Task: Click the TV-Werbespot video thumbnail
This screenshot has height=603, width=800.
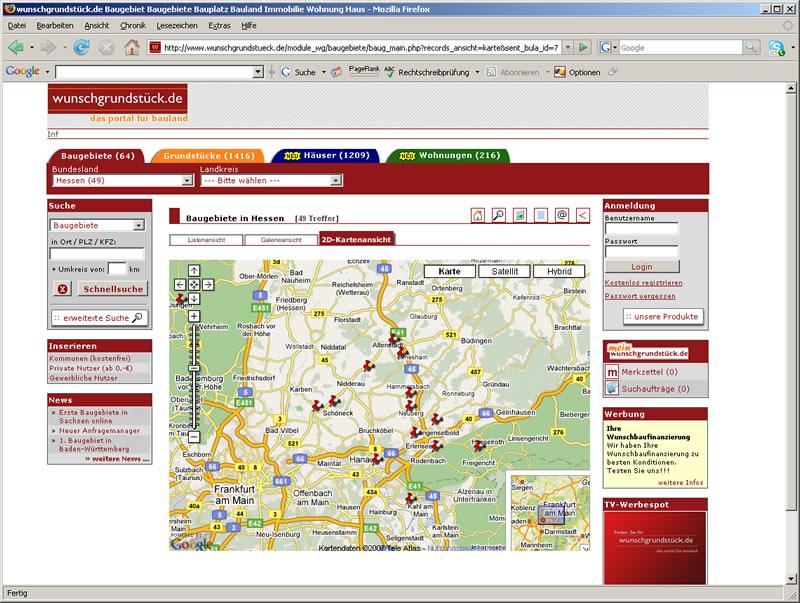Action: pos(655,547)
